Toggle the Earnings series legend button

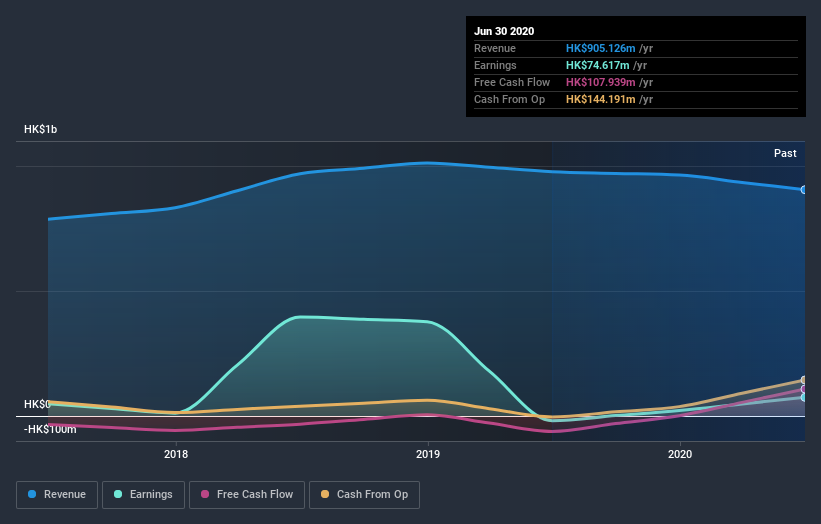(143, 495)
